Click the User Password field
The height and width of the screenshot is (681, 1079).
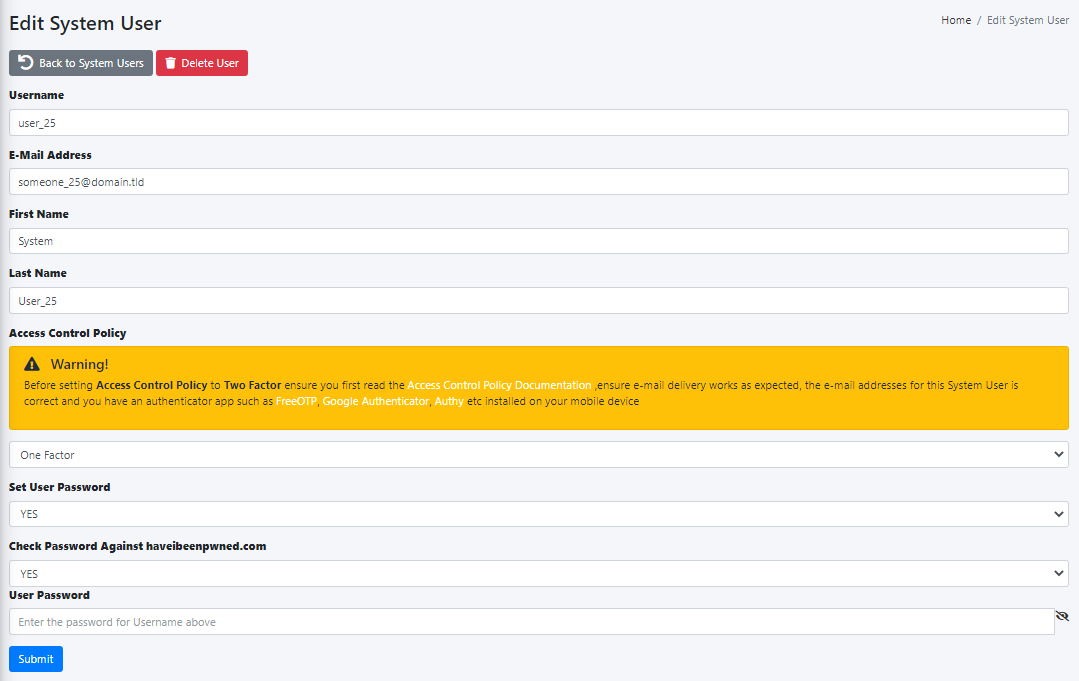click(x=532, y=622)
